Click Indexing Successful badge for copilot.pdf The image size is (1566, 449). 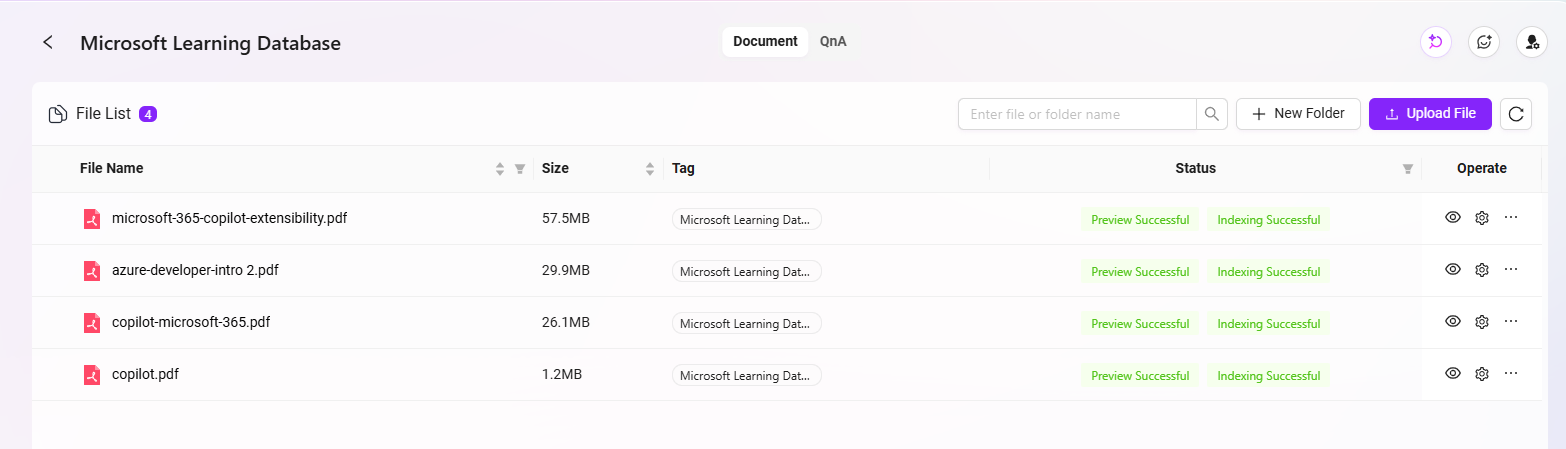1268,376
